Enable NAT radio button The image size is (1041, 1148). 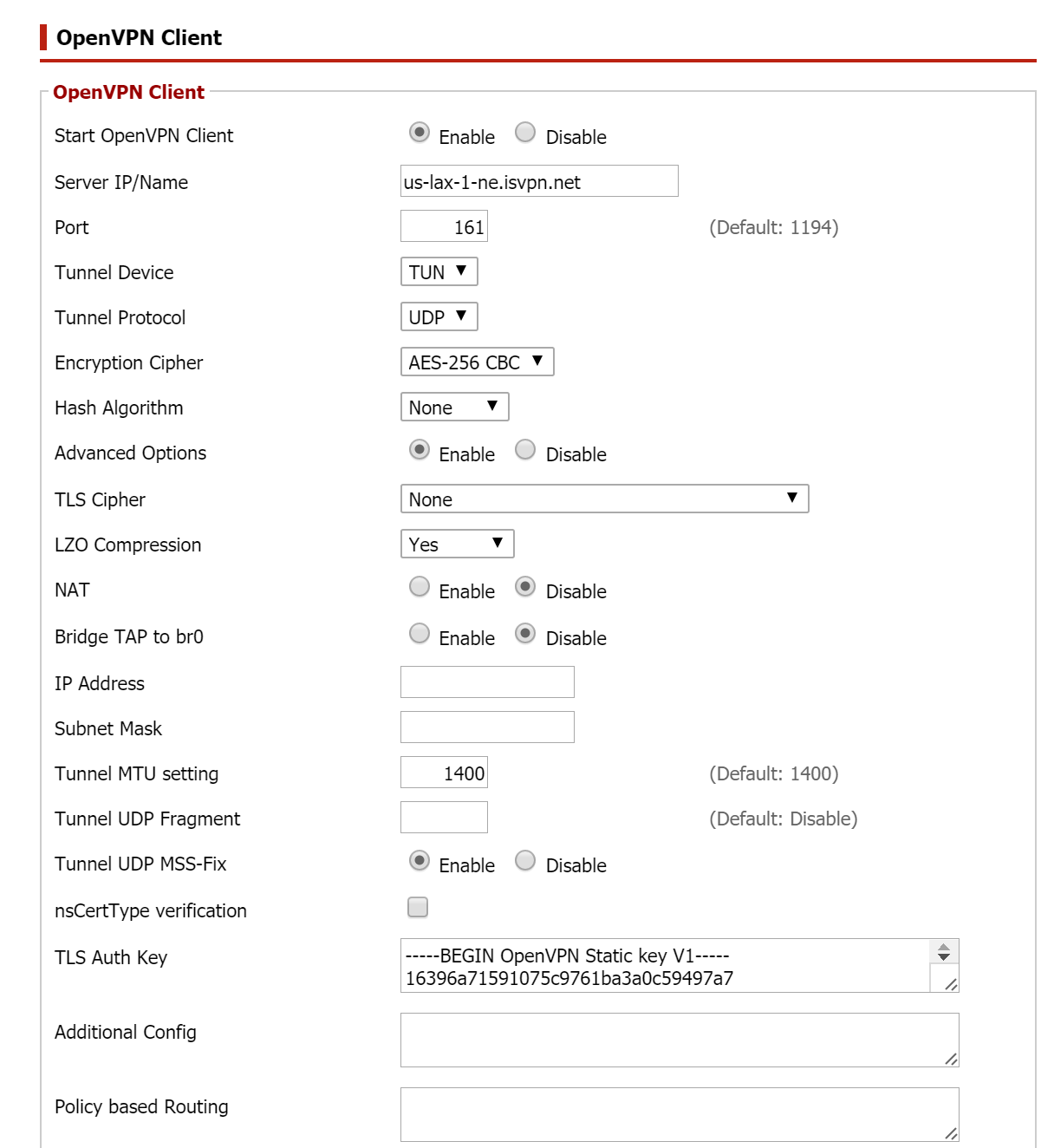pos(420,587)
